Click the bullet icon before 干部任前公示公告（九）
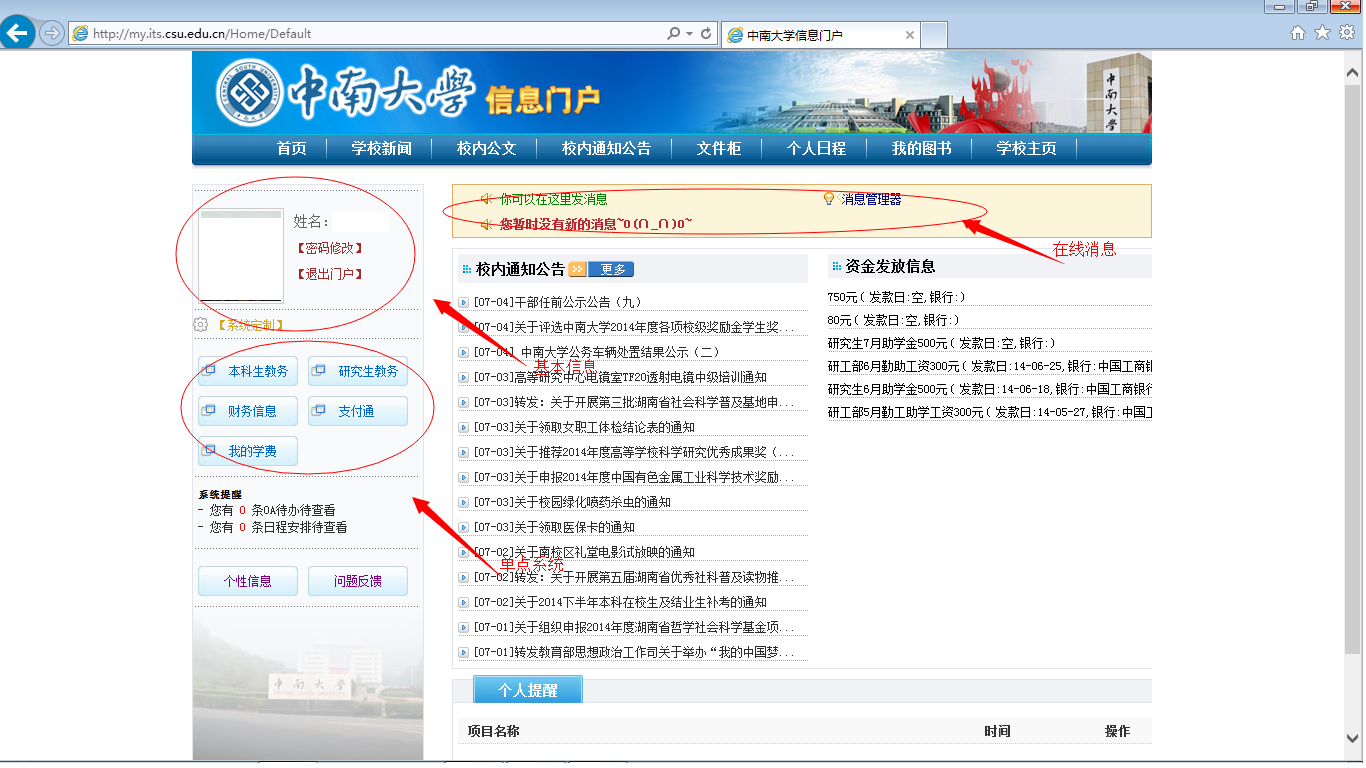 click(463, 302)
